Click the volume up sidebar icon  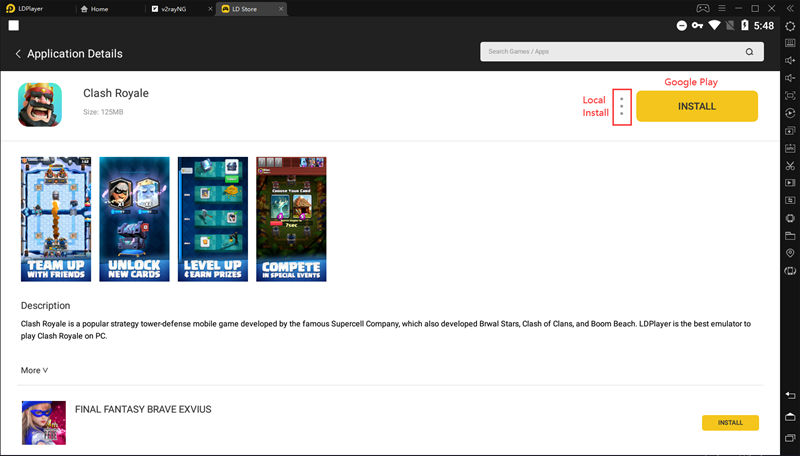(x=790, y=61)
